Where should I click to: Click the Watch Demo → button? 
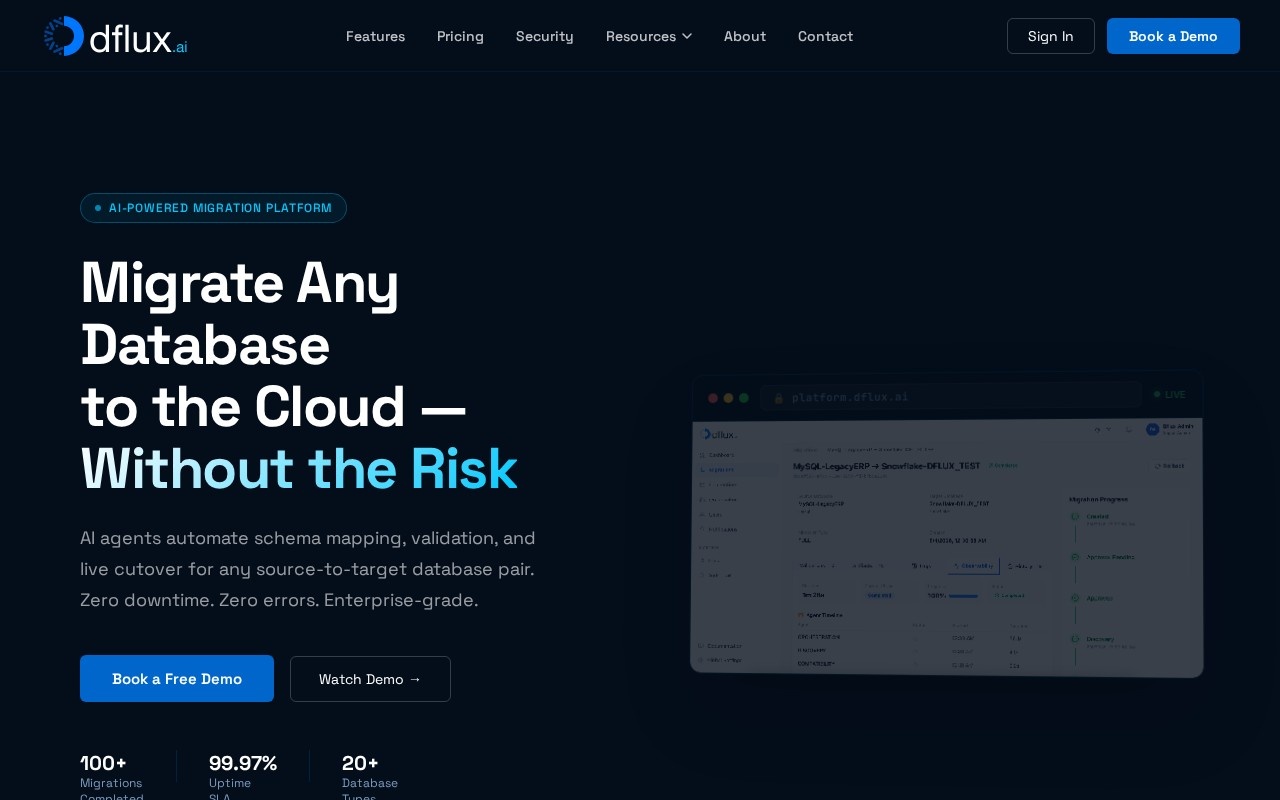coord(370,679)
